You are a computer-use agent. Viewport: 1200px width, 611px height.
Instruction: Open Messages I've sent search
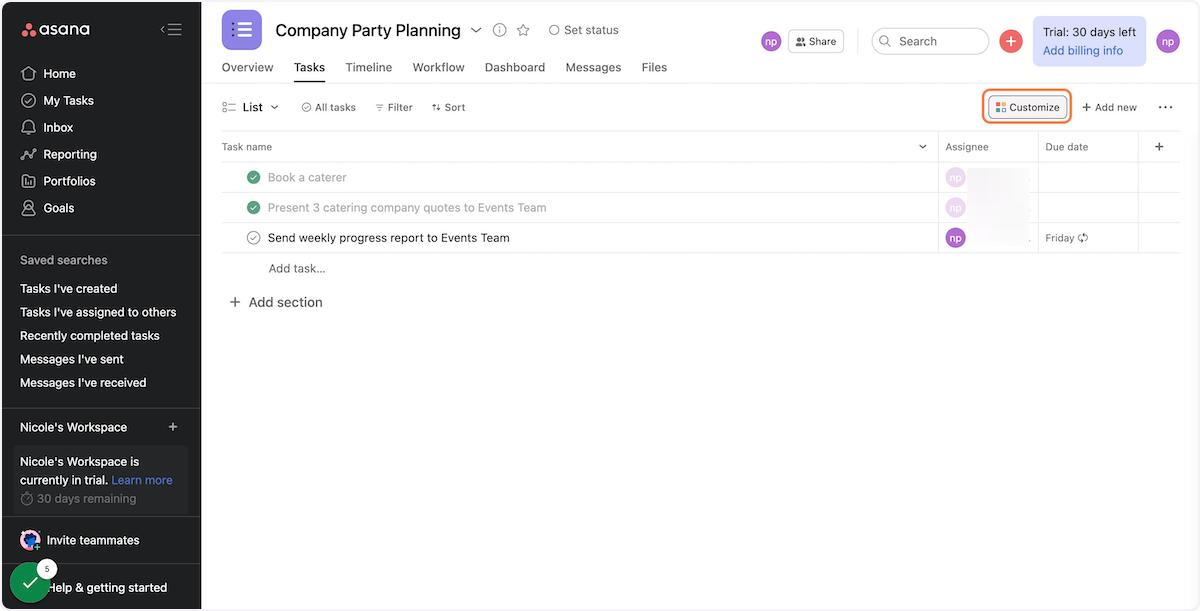click(x=72, y=359)
